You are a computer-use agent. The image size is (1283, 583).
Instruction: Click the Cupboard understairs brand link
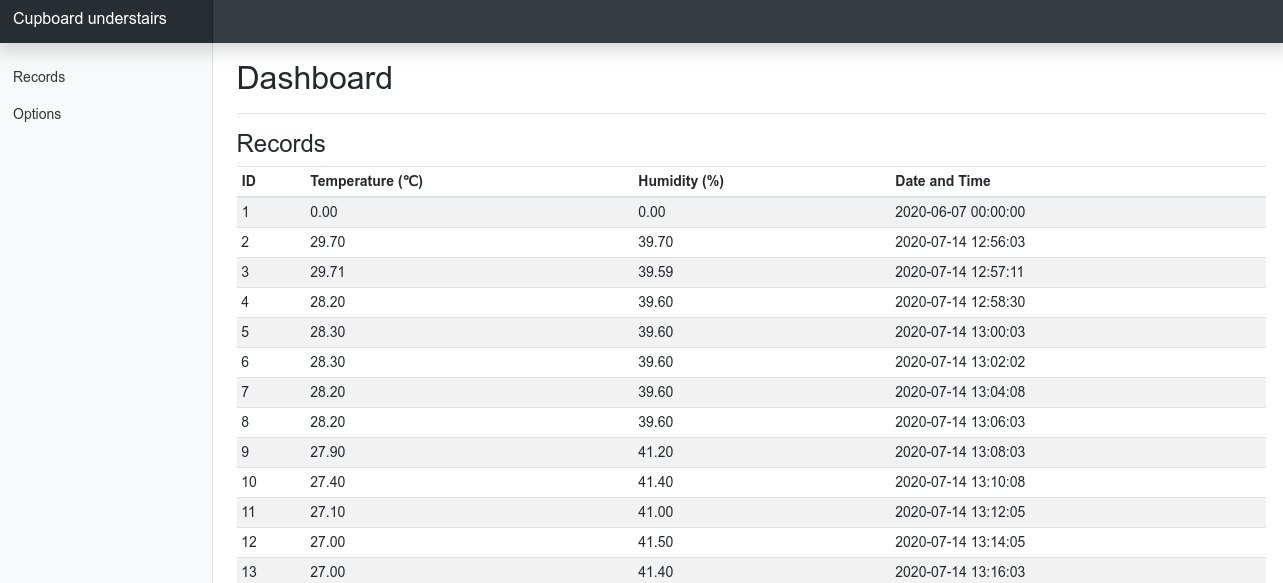[90, 19]
